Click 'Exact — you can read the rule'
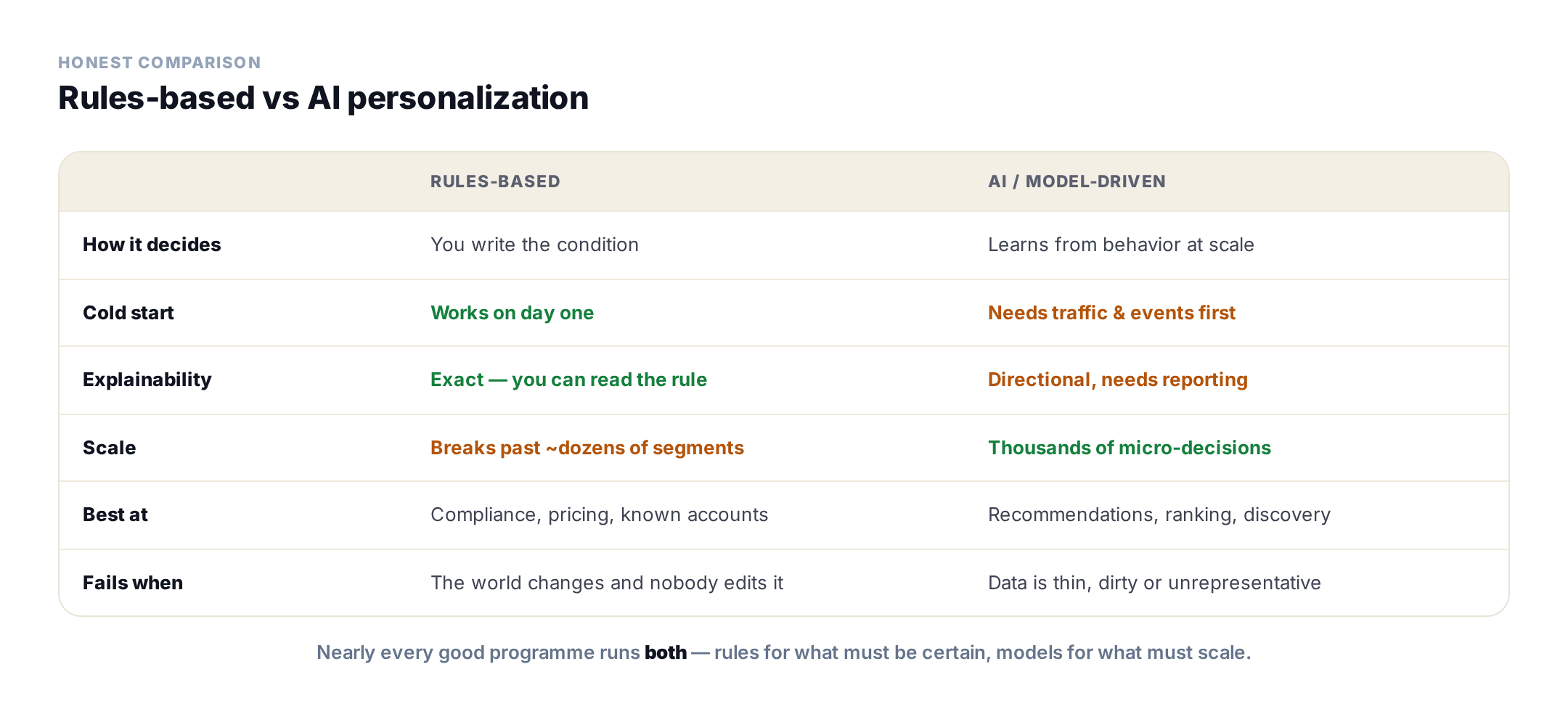This screenshot has height=717, width=1568. point(568,380)
